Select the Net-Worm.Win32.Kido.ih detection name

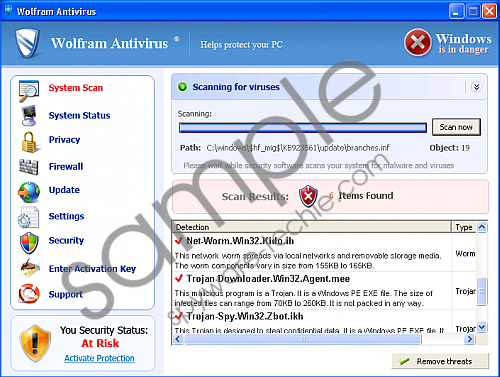pyautogui.click(x=240, y=241)
